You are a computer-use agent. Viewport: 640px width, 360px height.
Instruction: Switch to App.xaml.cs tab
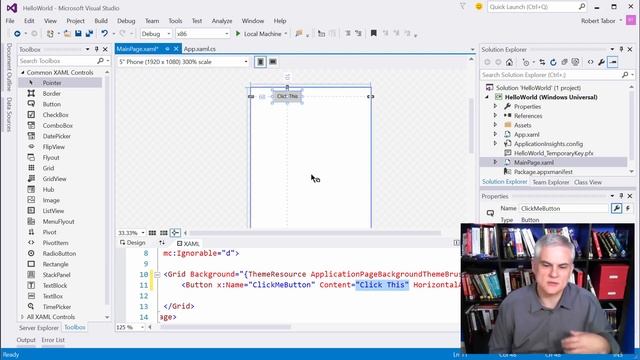(x=200, y=49)
